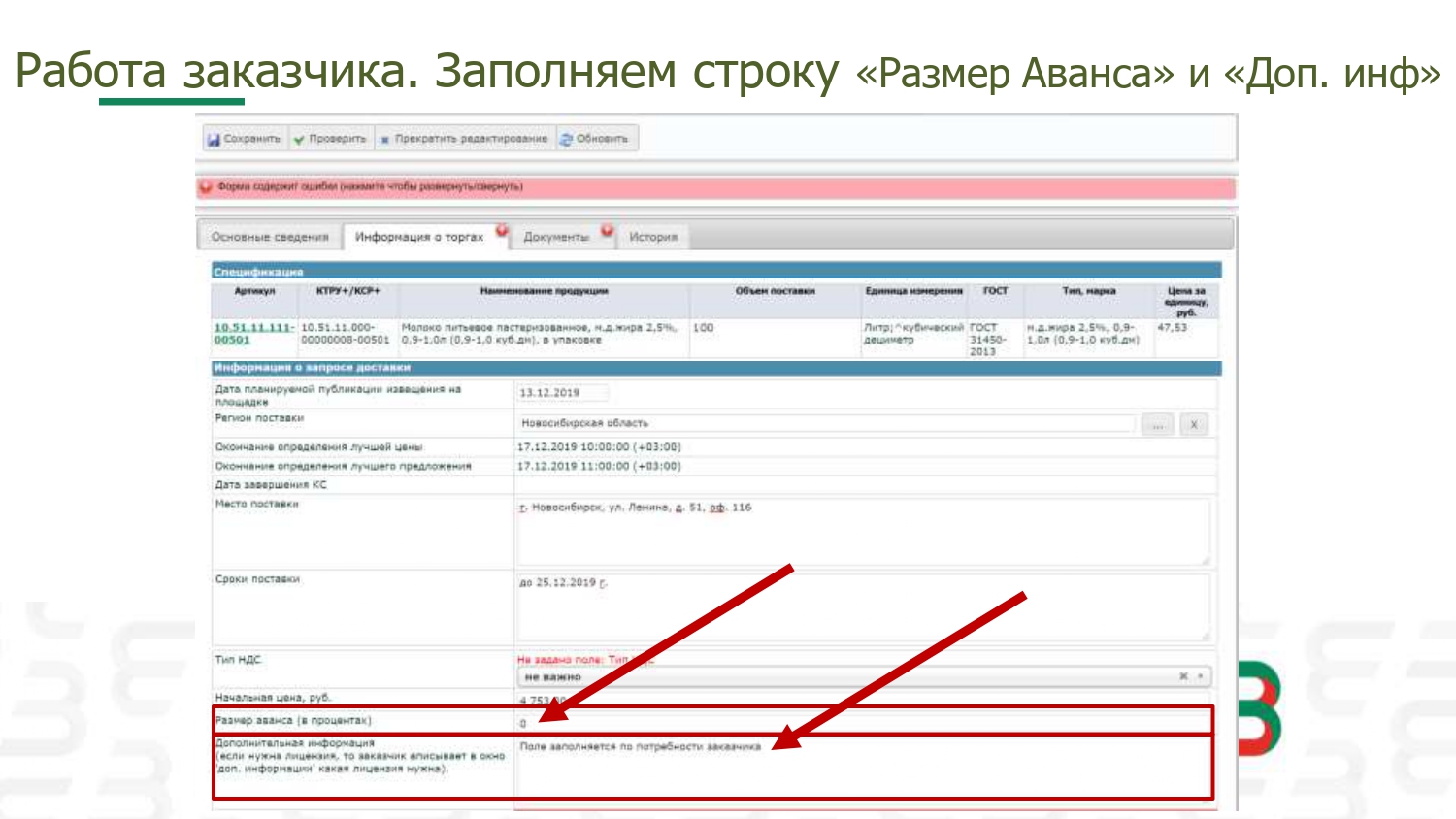This screenshot has width=1456, height=819.
Task: Click the Прекратить редактирование toolbar icon
Action: click(384, 140)
